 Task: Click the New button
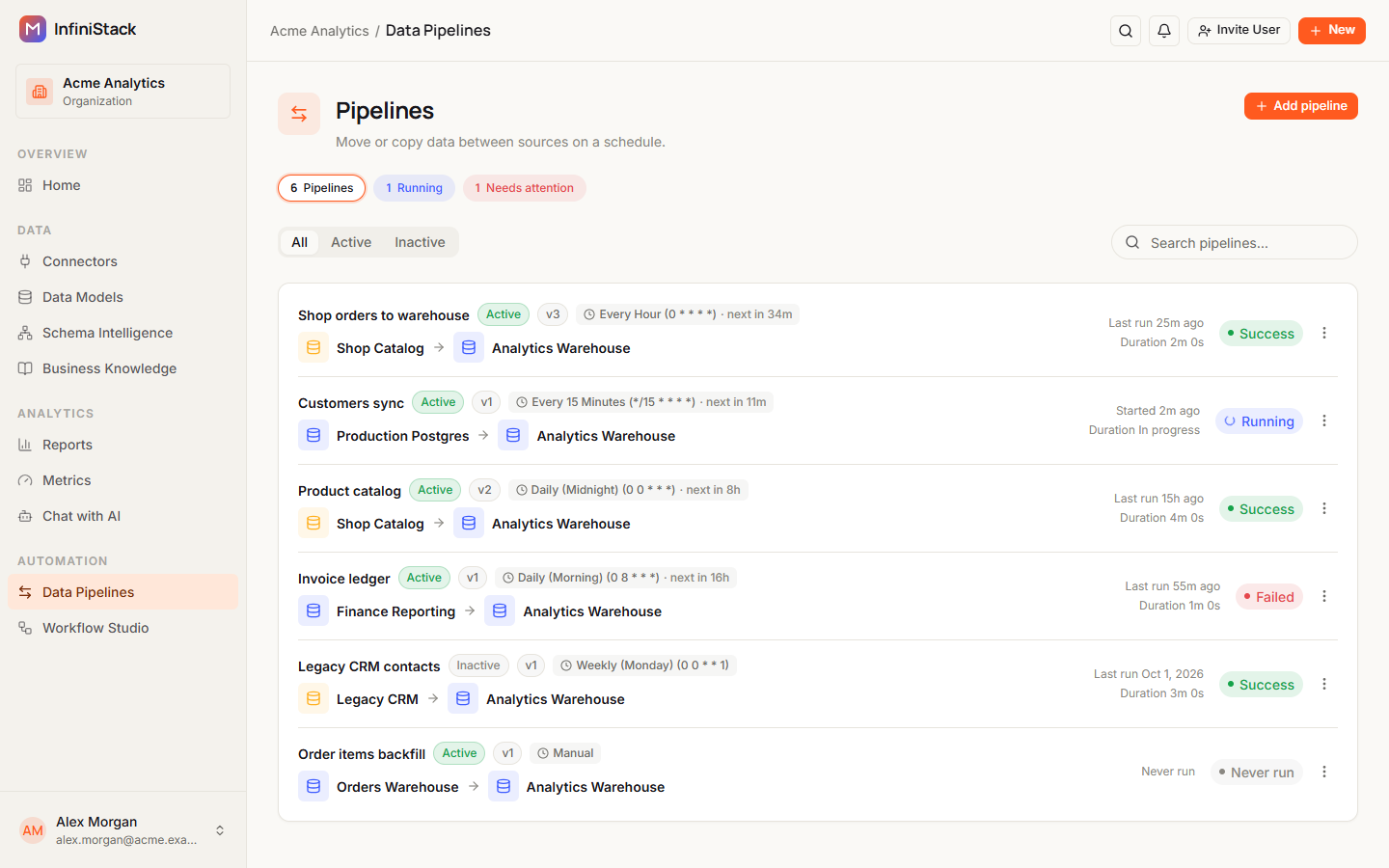click(x=1332, y=31)
